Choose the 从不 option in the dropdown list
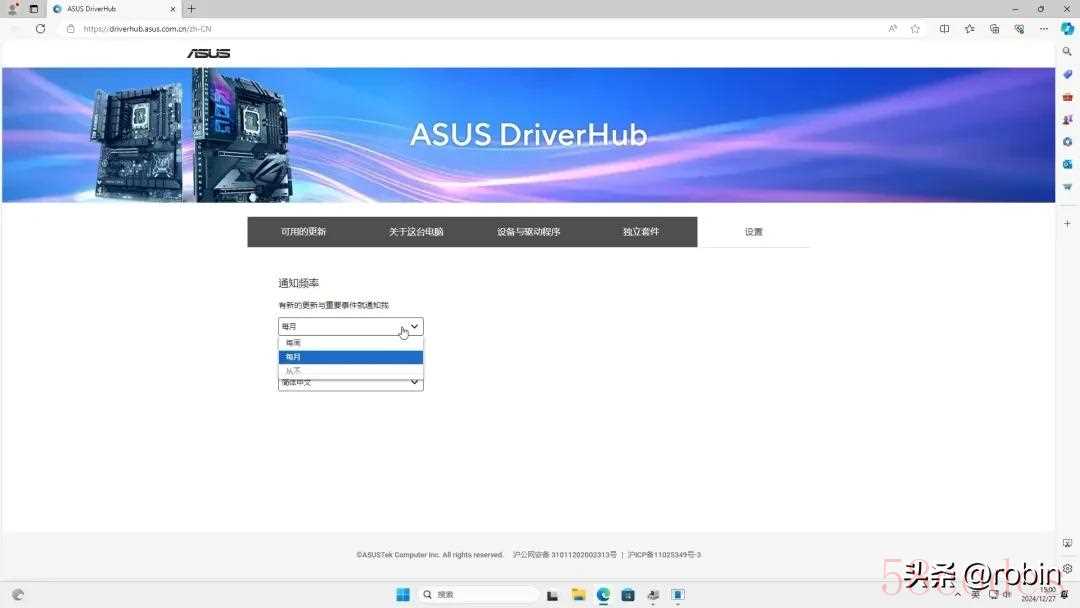This screenshot has height=608, width=1080. pos(351,370)
